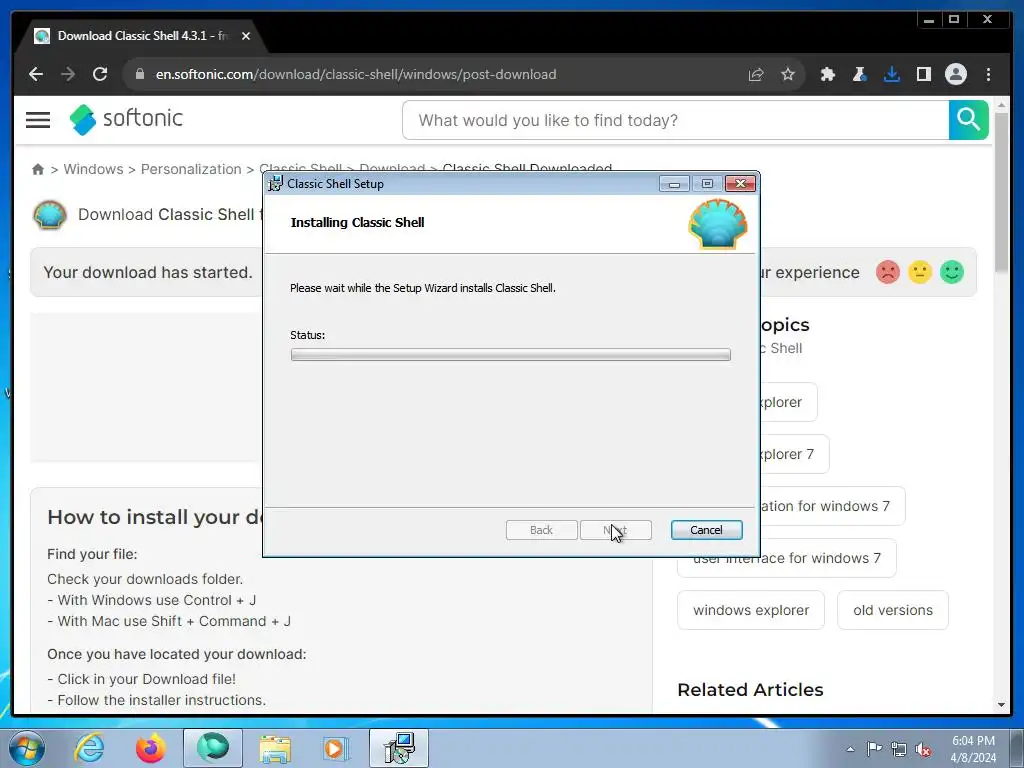Screen dimensions: 1024x768
Task: Open the Chrome three-dot menu
Action: tap(988, 74)
